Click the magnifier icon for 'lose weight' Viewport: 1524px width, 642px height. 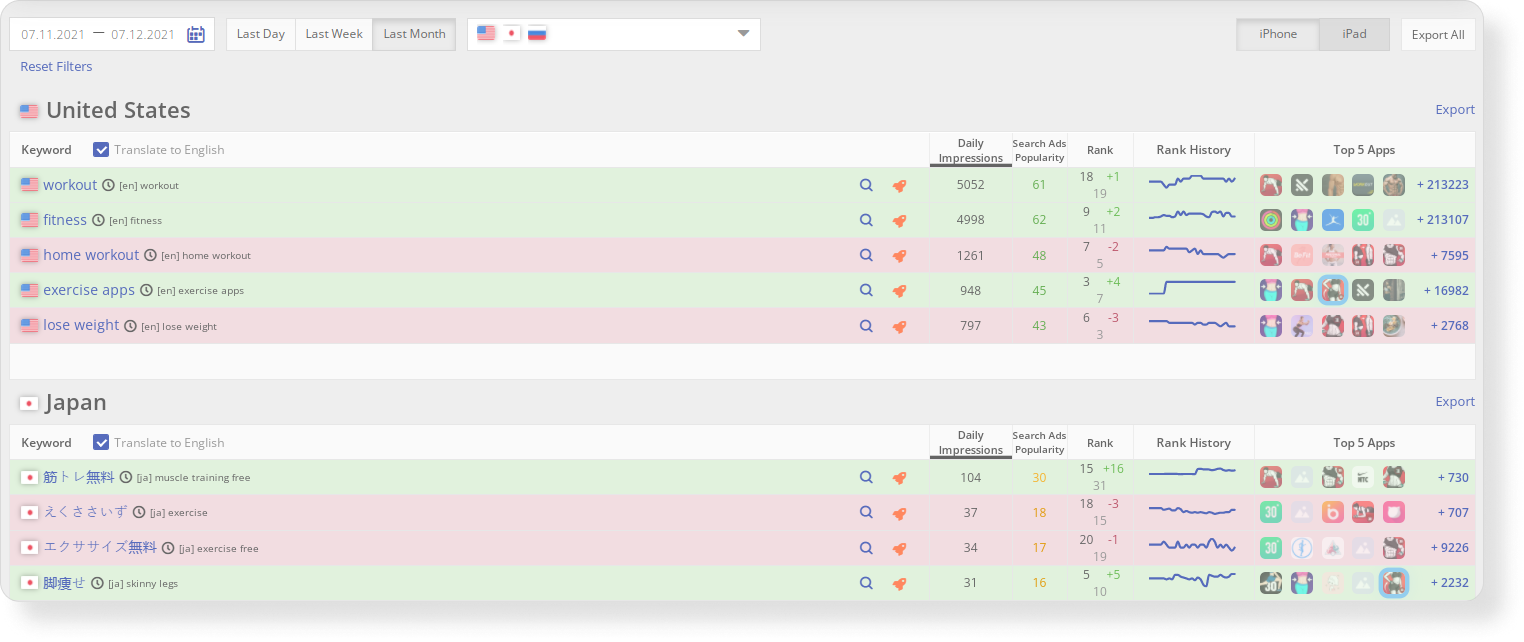(866, 325)
